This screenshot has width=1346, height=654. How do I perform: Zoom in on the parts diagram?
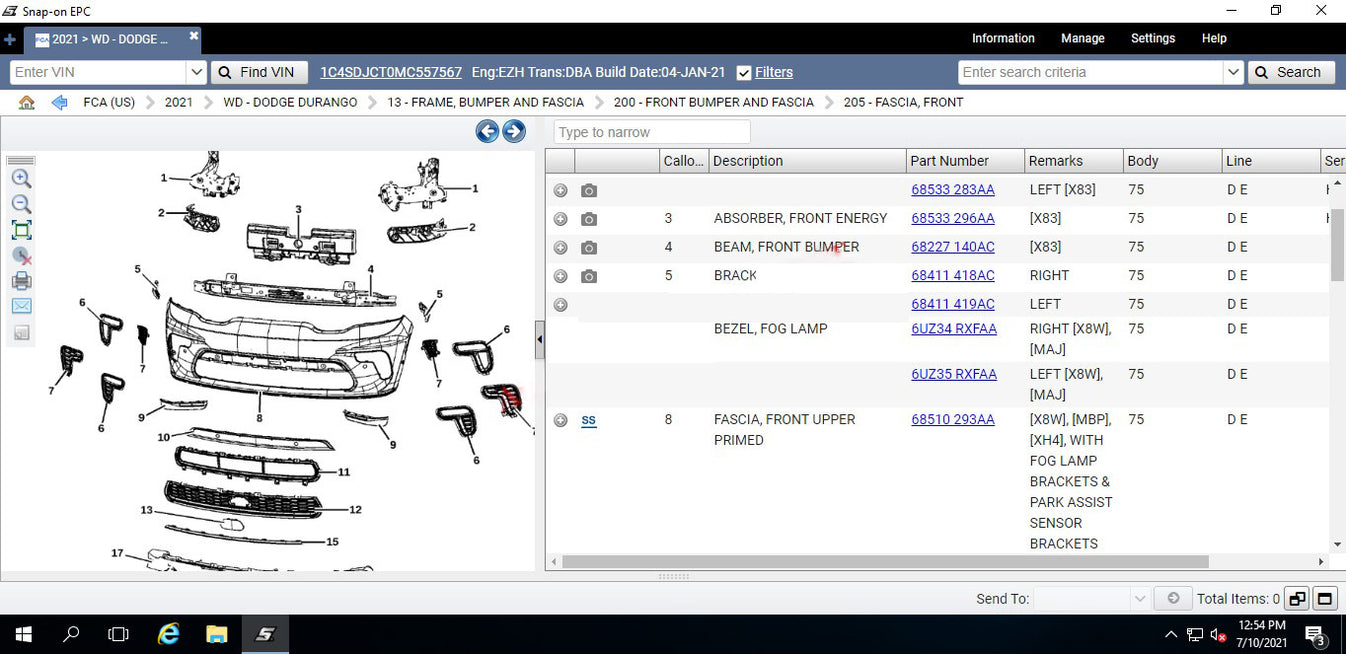click(x=21, y=179)
